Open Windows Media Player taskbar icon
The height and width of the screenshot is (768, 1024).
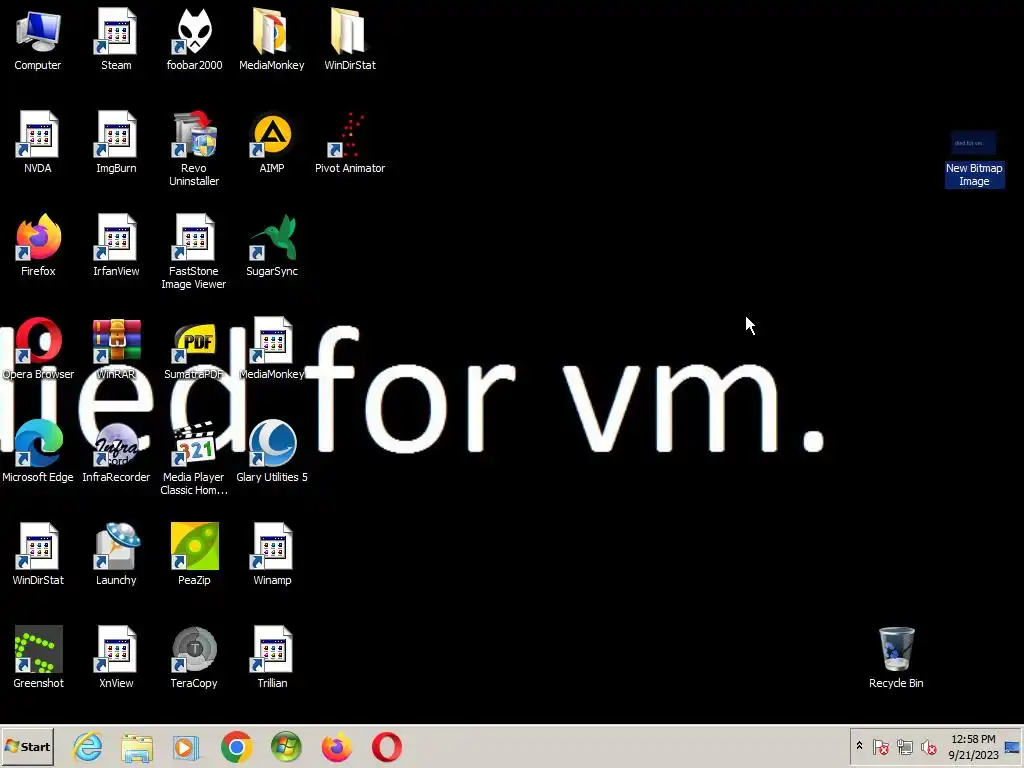[x=185, y=748]
